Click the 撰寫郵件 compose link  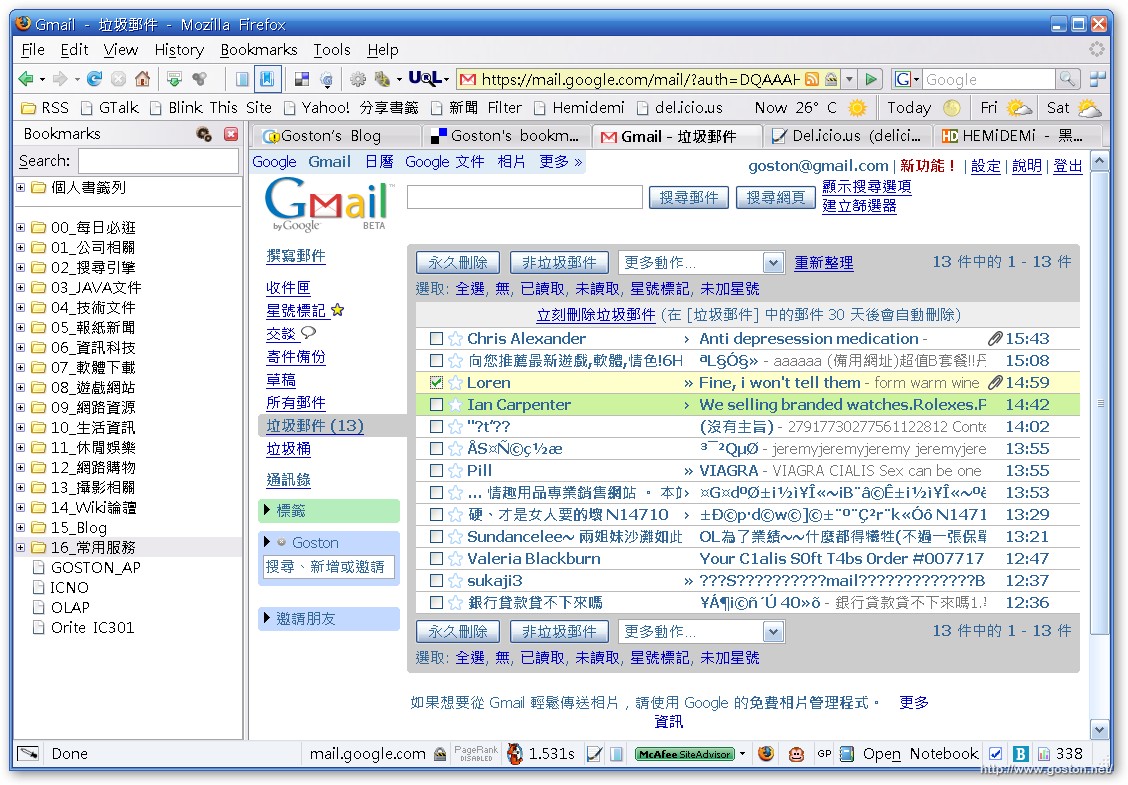(x=296, y=256)
